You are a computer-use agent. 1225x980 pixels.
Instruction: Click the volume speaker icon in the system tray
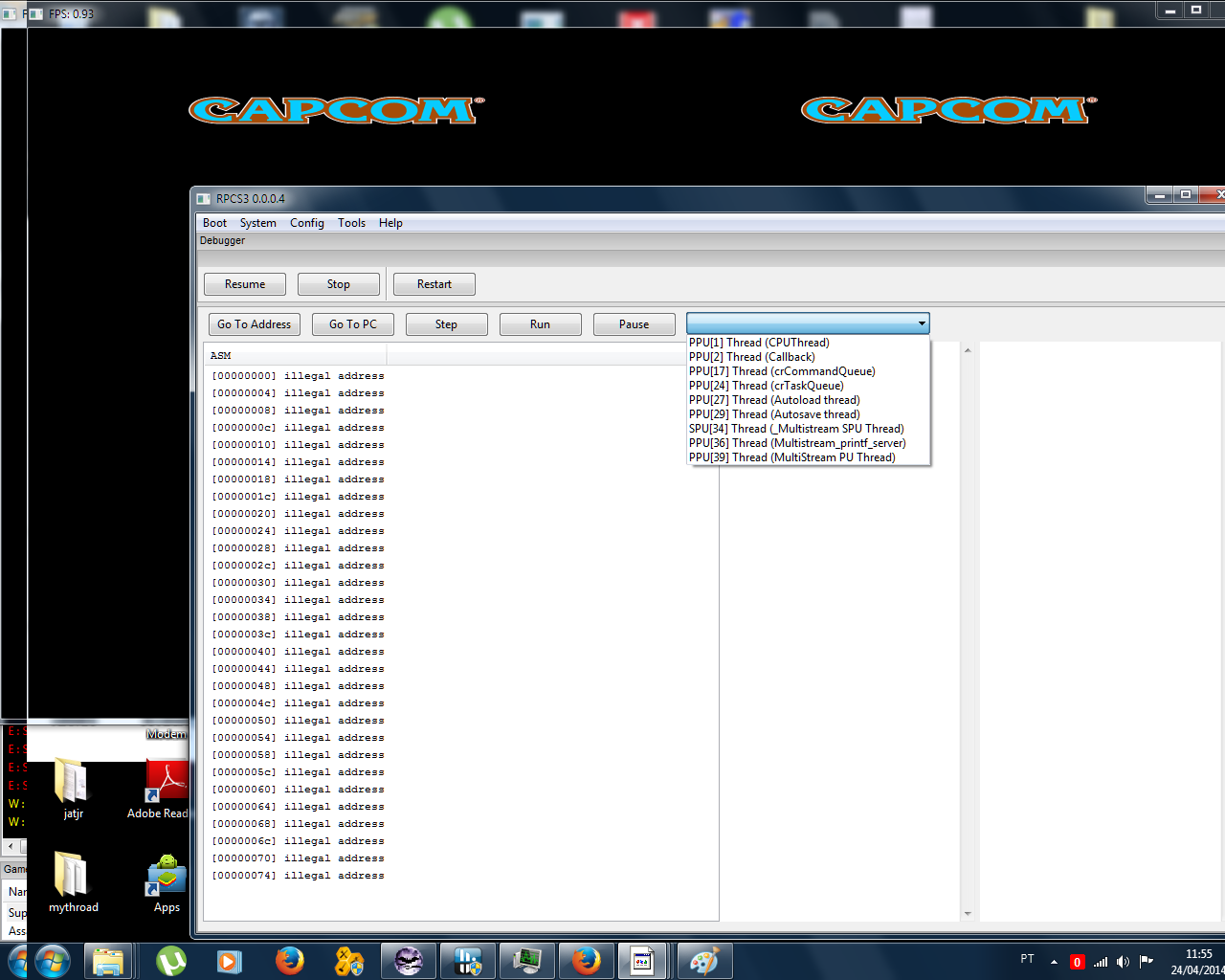point(1123,962)
